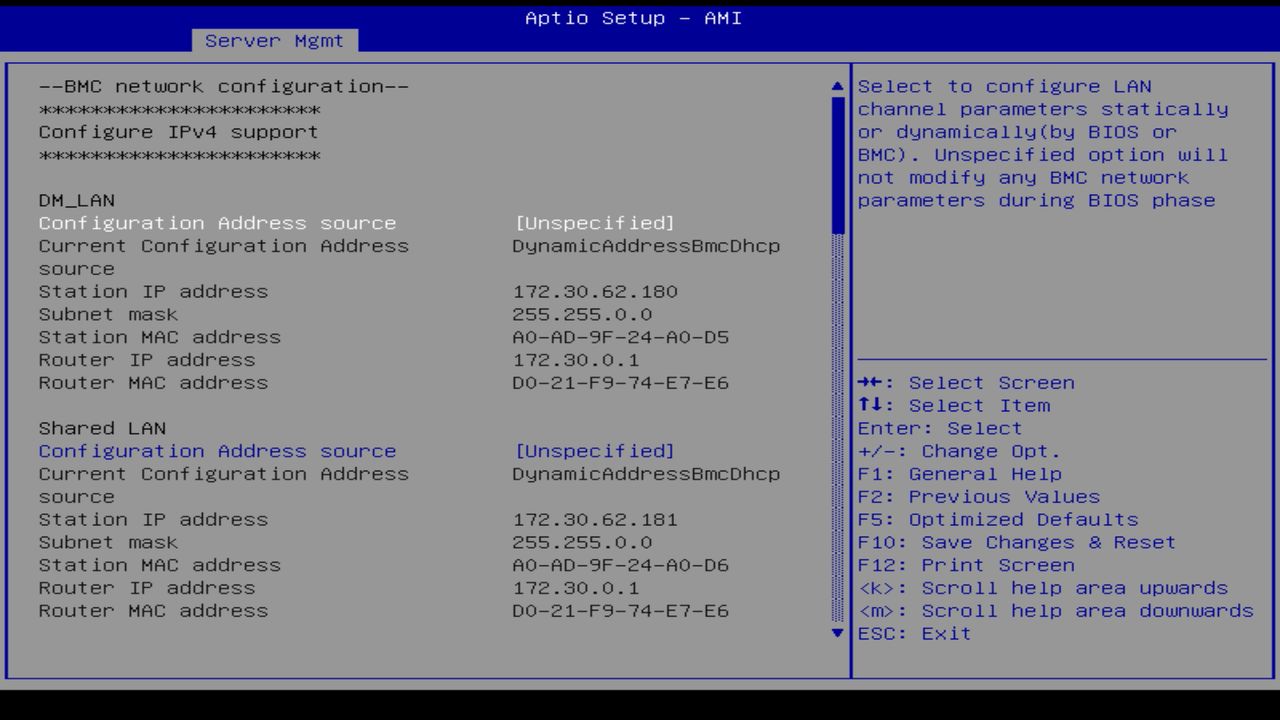Switch to the Server Mgmt tab
The image size is (1280, 720).
(x=273, y=40)
